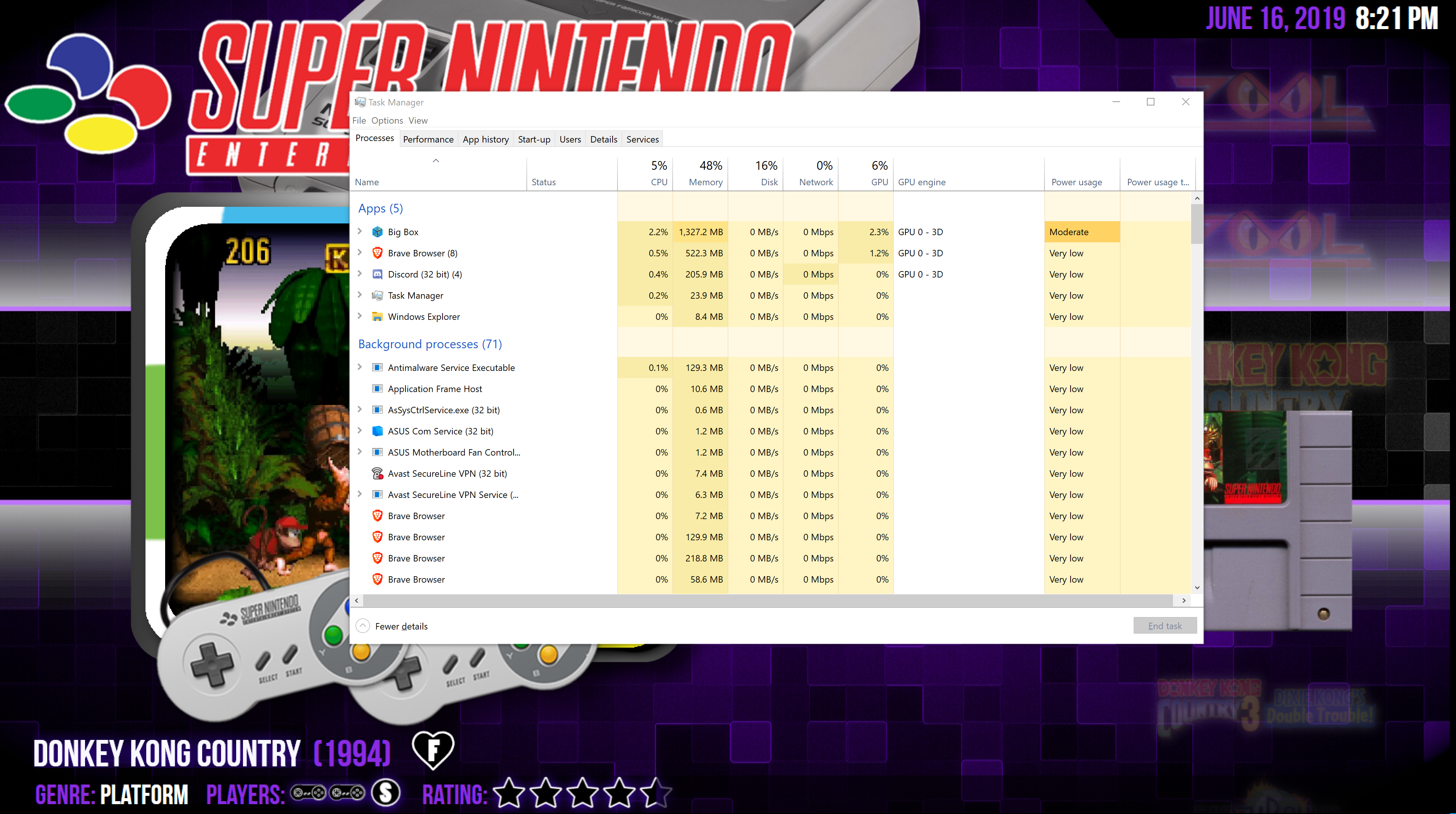Sort by the Power usage column header
1456x814 pixels.
1082,174
